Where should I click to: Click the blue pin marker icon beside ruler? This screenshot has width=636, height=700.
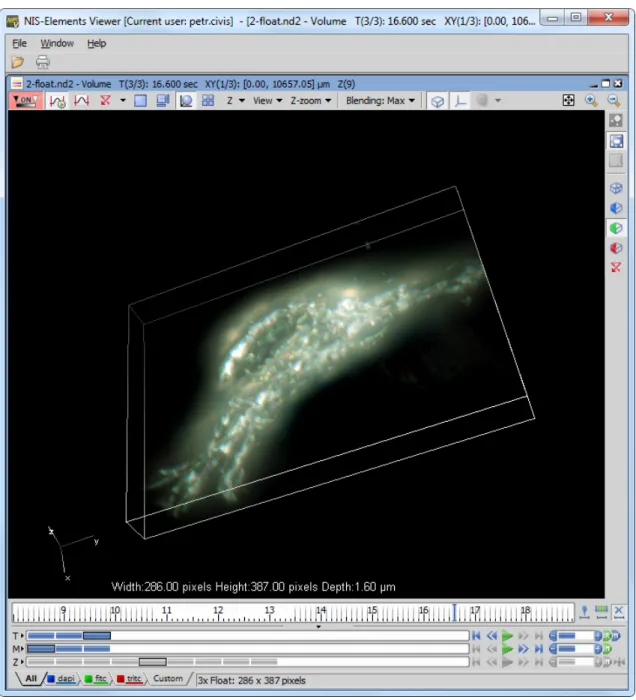click(584, 612)
